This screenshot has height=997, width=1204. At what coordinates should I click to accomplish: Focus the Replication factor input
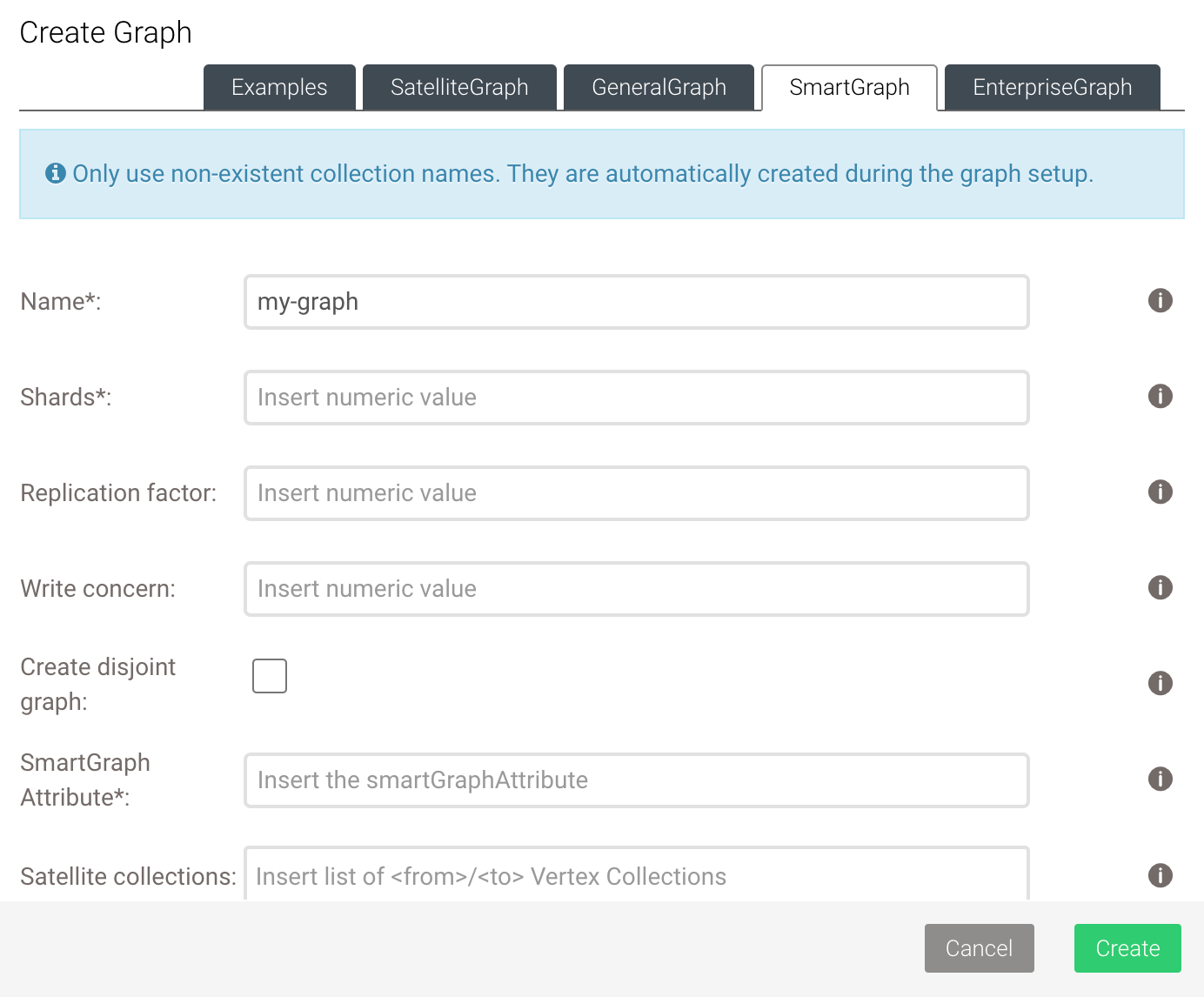point(637,493)
